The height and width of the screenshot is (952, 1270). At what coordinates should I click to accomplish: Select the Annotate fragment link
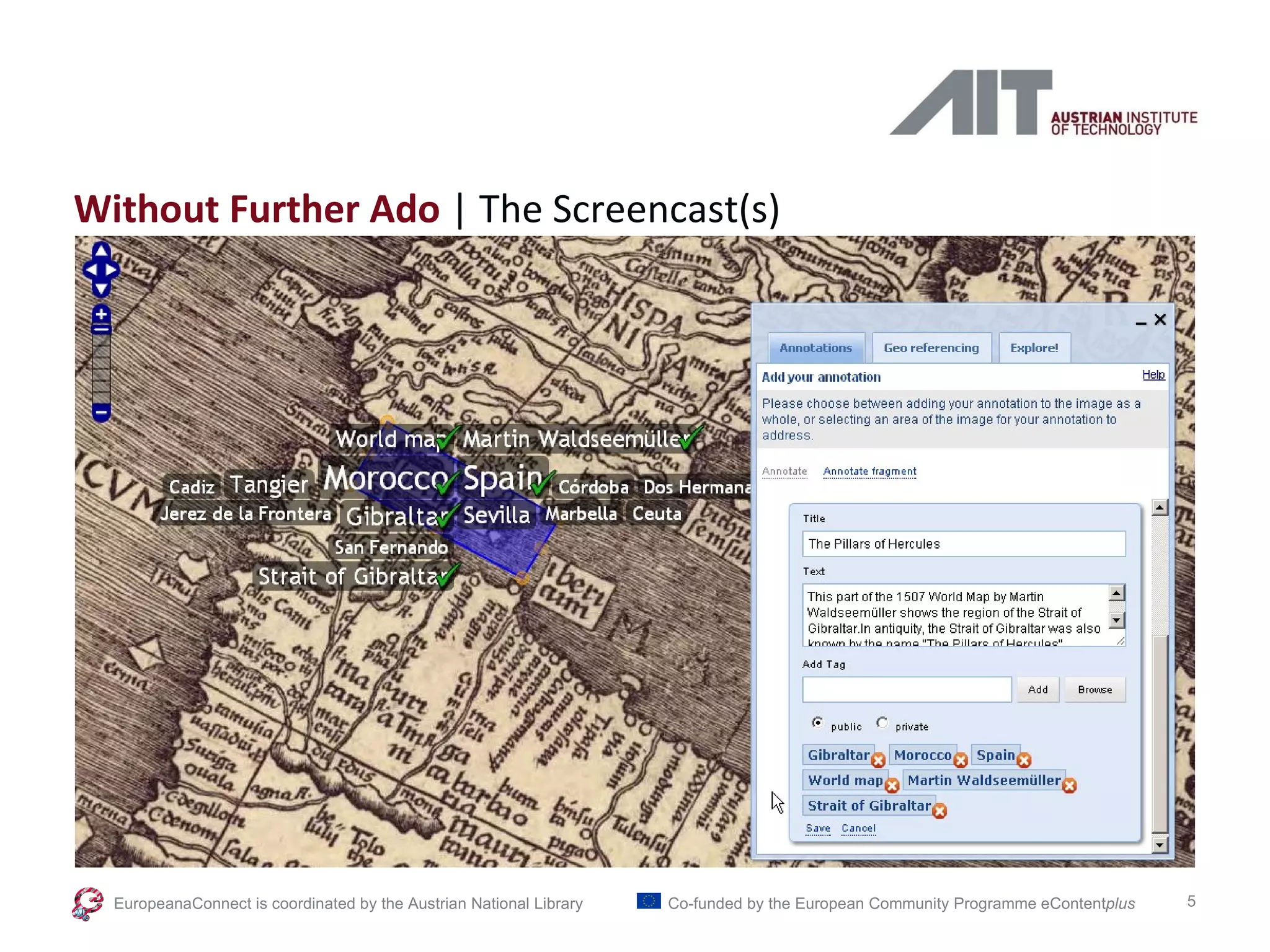pyautogui.click(x=869, y=471)
